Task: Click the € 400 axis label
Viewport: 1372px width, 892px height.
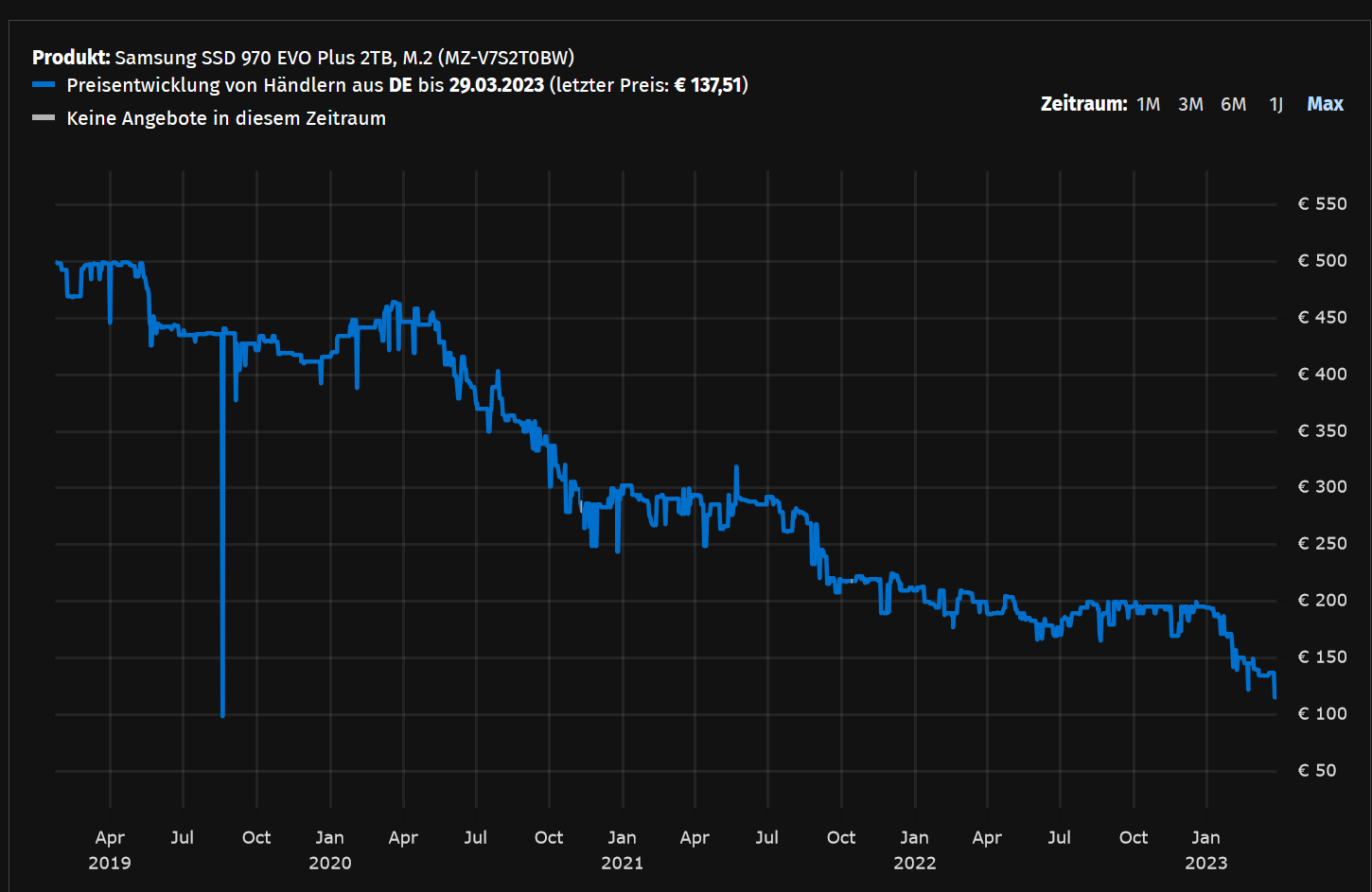Action: (1322, 375)
